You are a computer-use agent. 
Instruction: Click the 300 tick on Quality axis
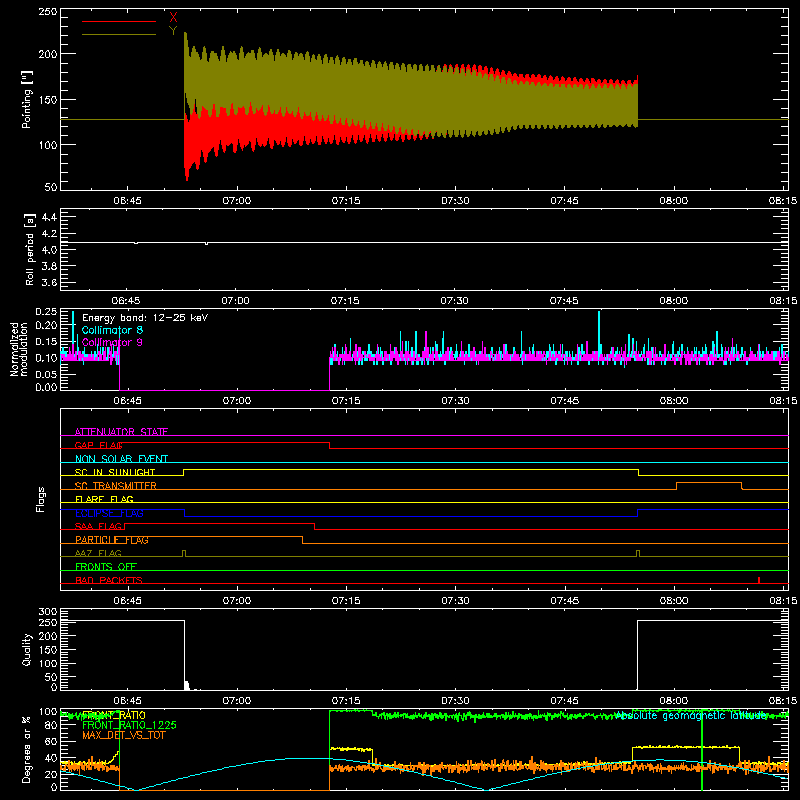tap(47, 612)
